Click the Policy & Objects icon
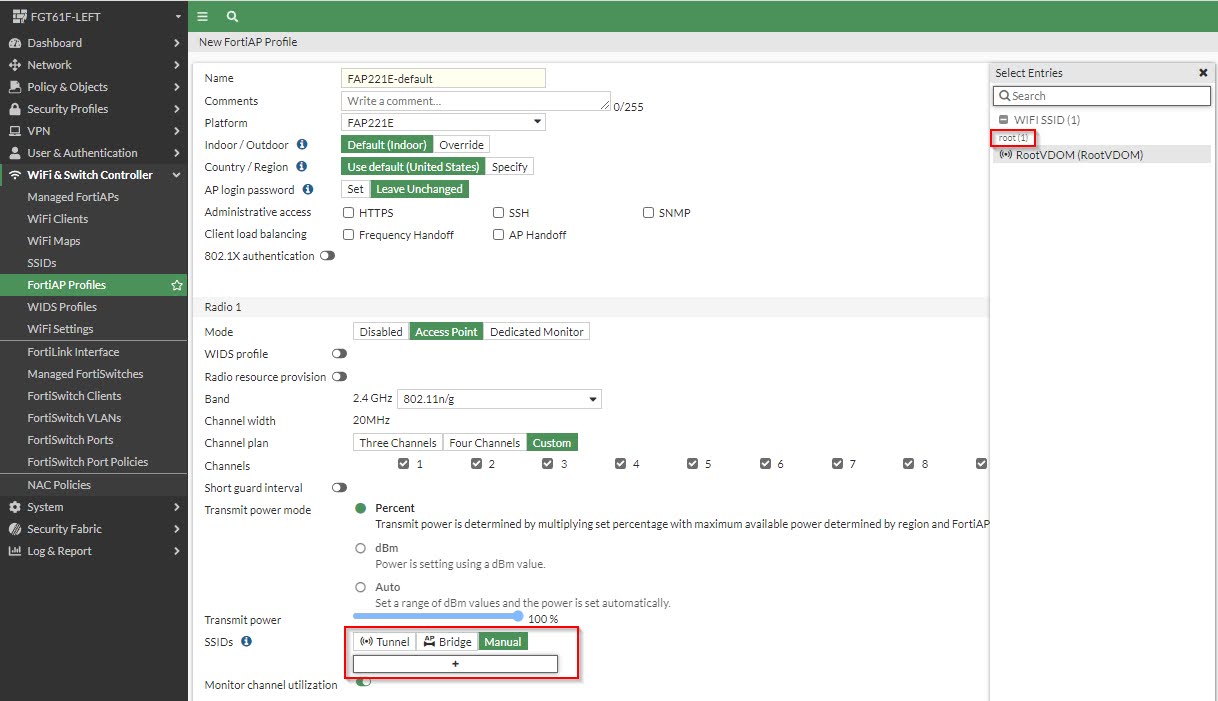Viewport: 1218px width, 701px height. [15, 87]
